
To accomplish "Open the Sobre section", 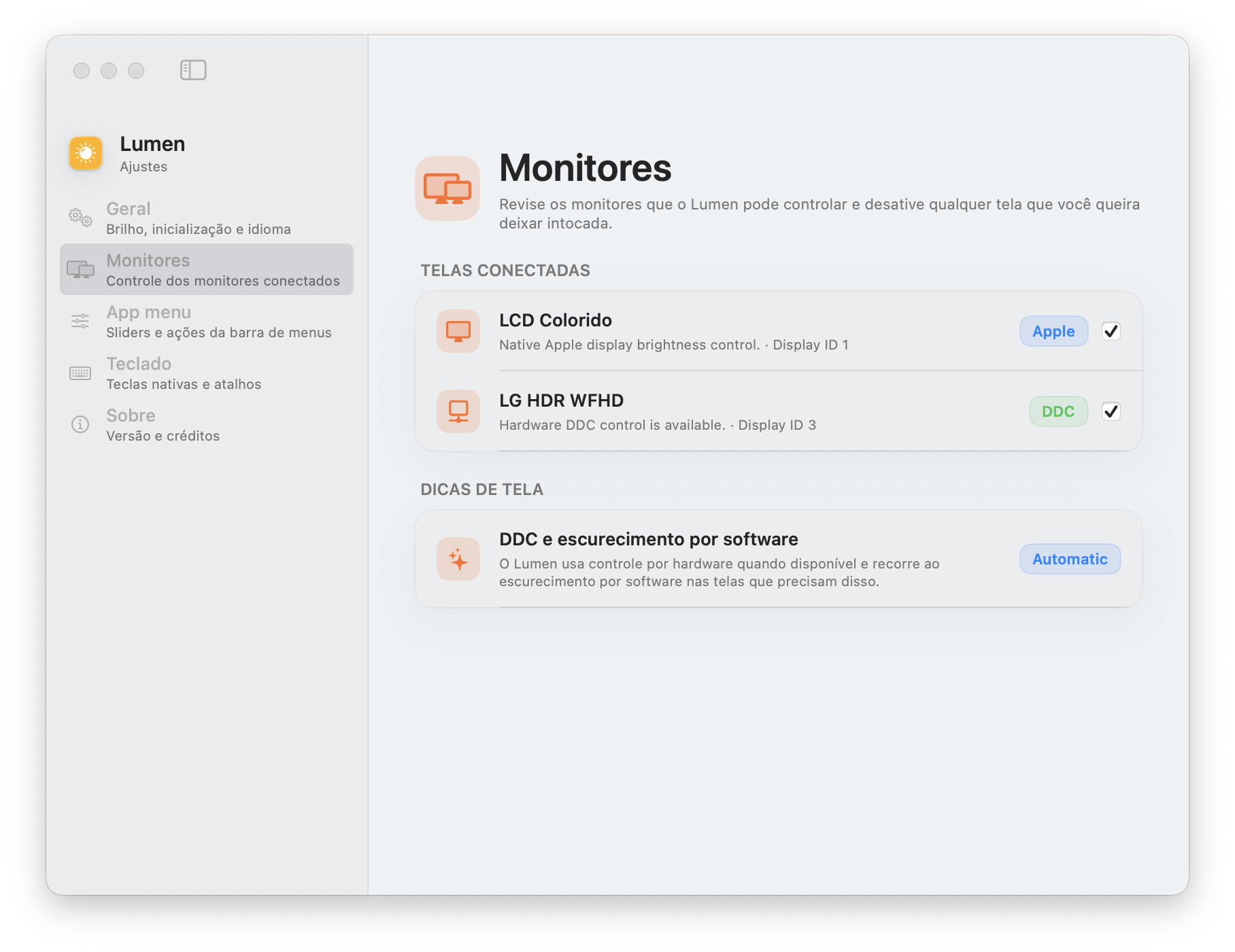I will click(x=207, y=424).
